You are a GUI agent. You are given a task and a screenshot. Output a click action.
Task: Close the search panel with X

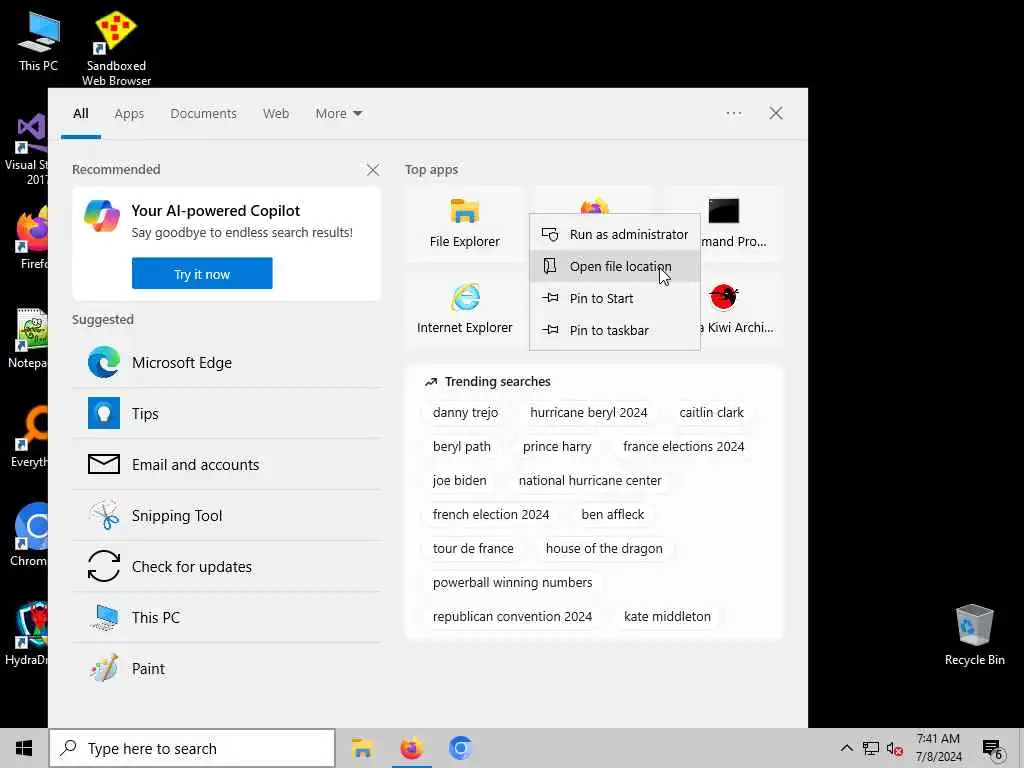(x=775, y=114)
